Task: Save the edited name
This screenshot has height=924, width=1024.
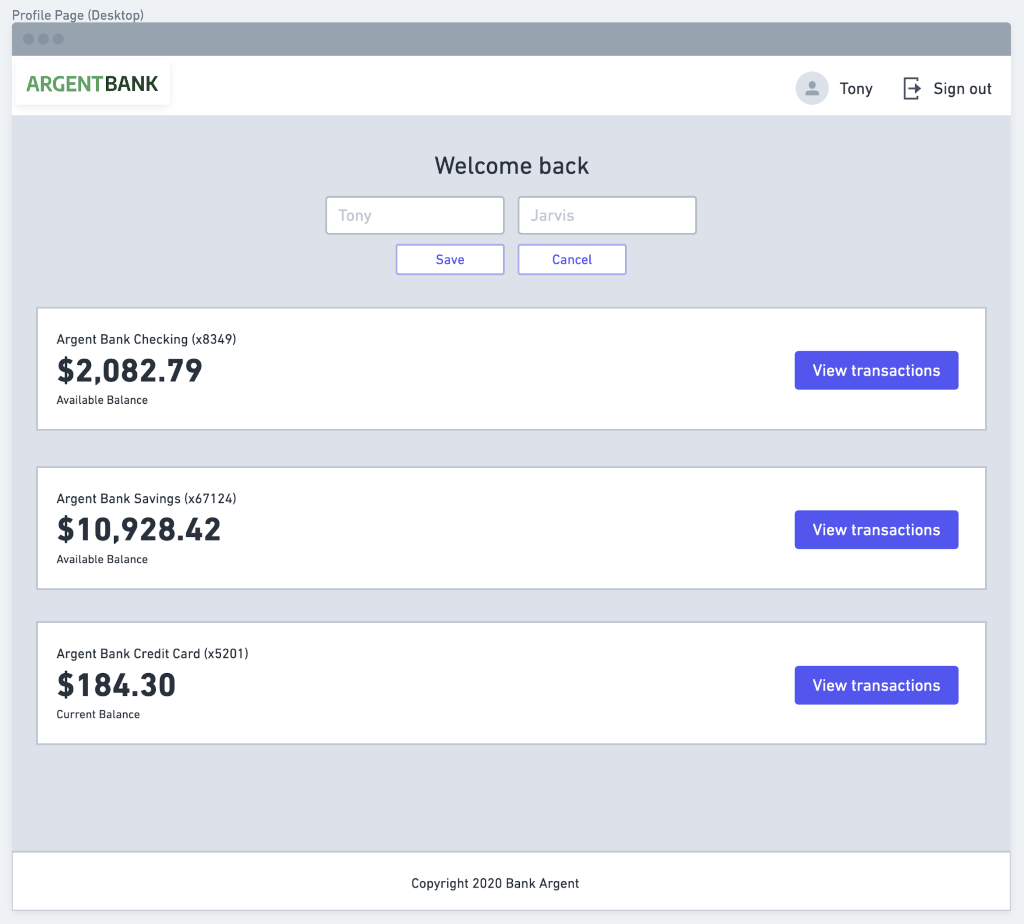Action: 450,259
